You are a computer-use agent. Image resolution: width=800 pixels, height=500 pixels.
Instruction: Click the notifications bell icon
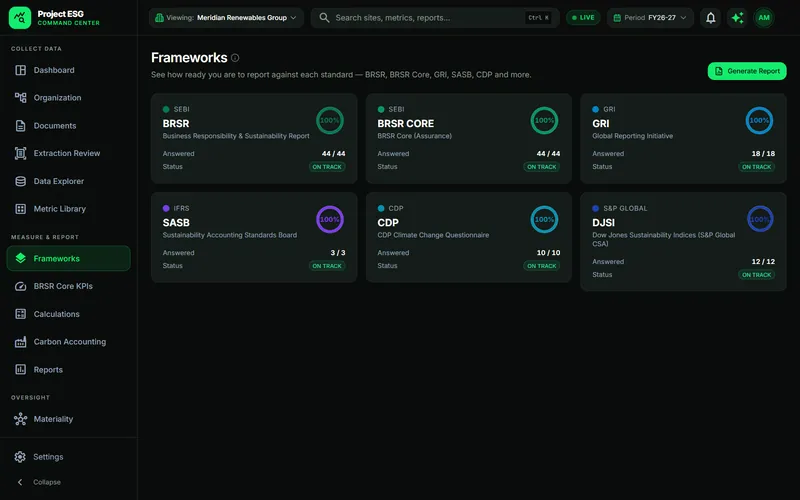point(710,18)
